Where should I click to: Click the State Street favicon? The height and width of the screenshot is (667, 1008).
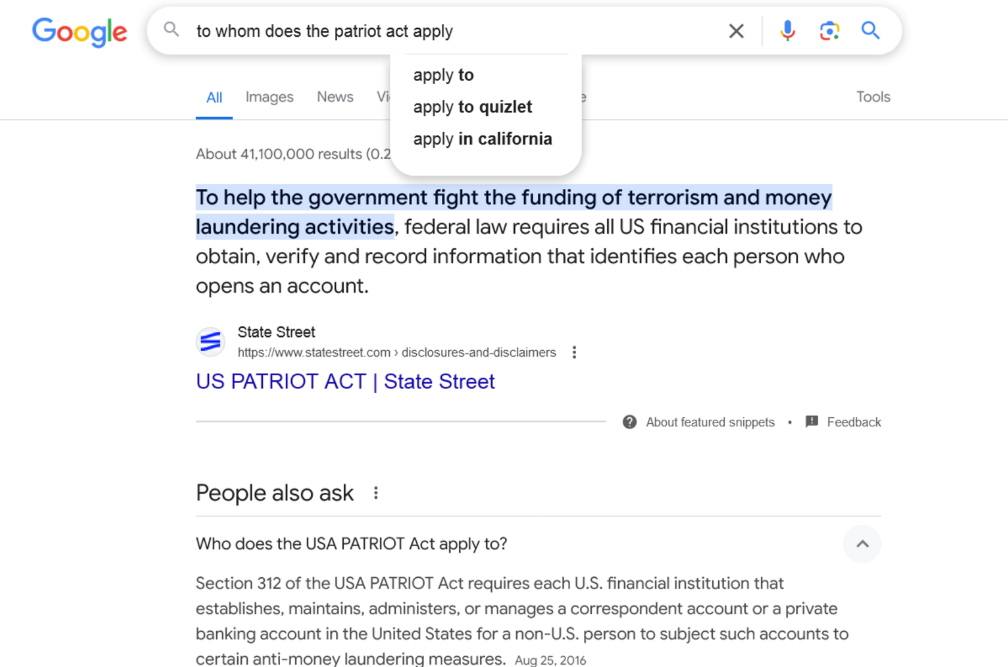click(x=211, y=342)
